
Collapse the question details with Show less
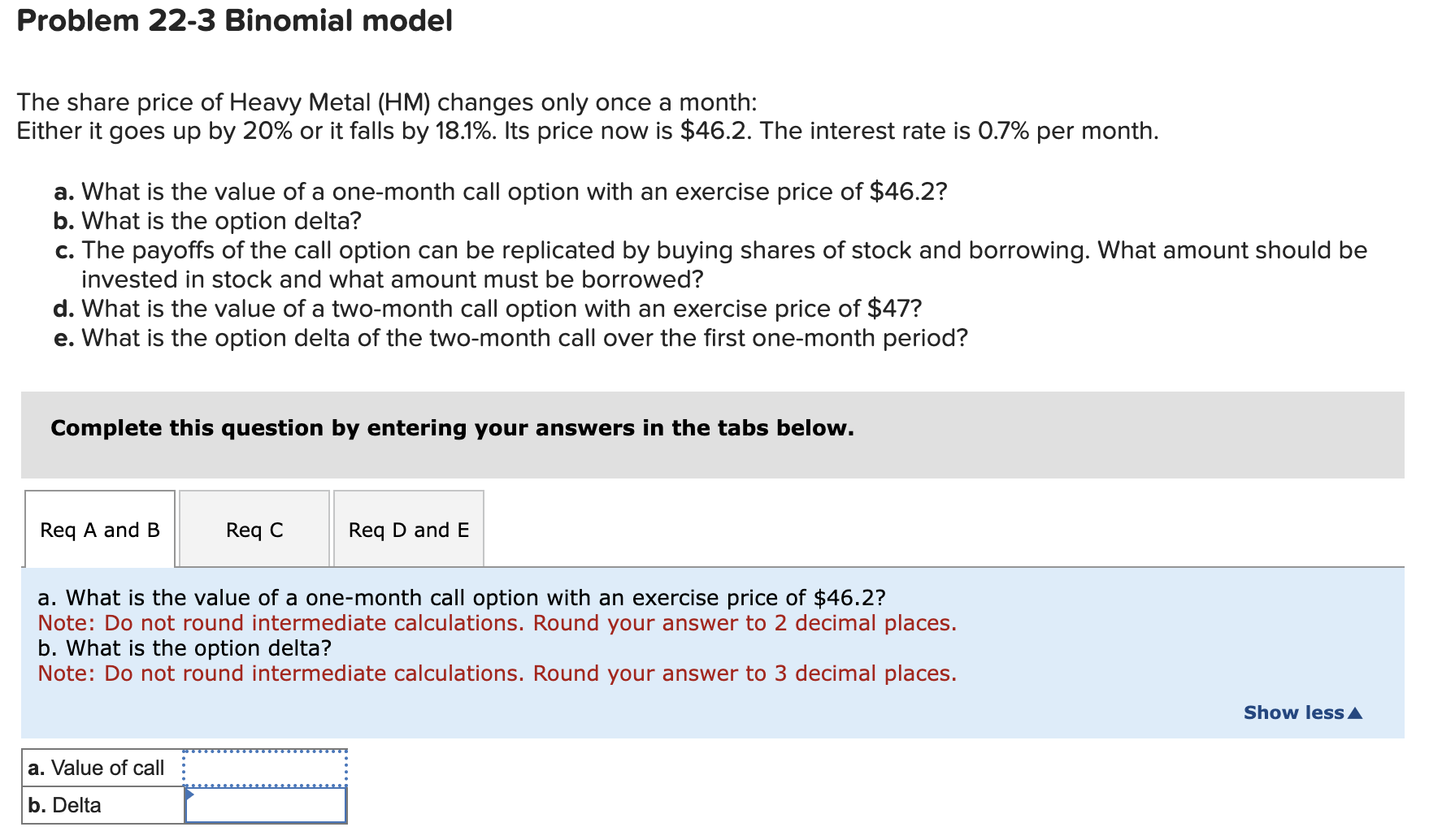[1294, 712]
